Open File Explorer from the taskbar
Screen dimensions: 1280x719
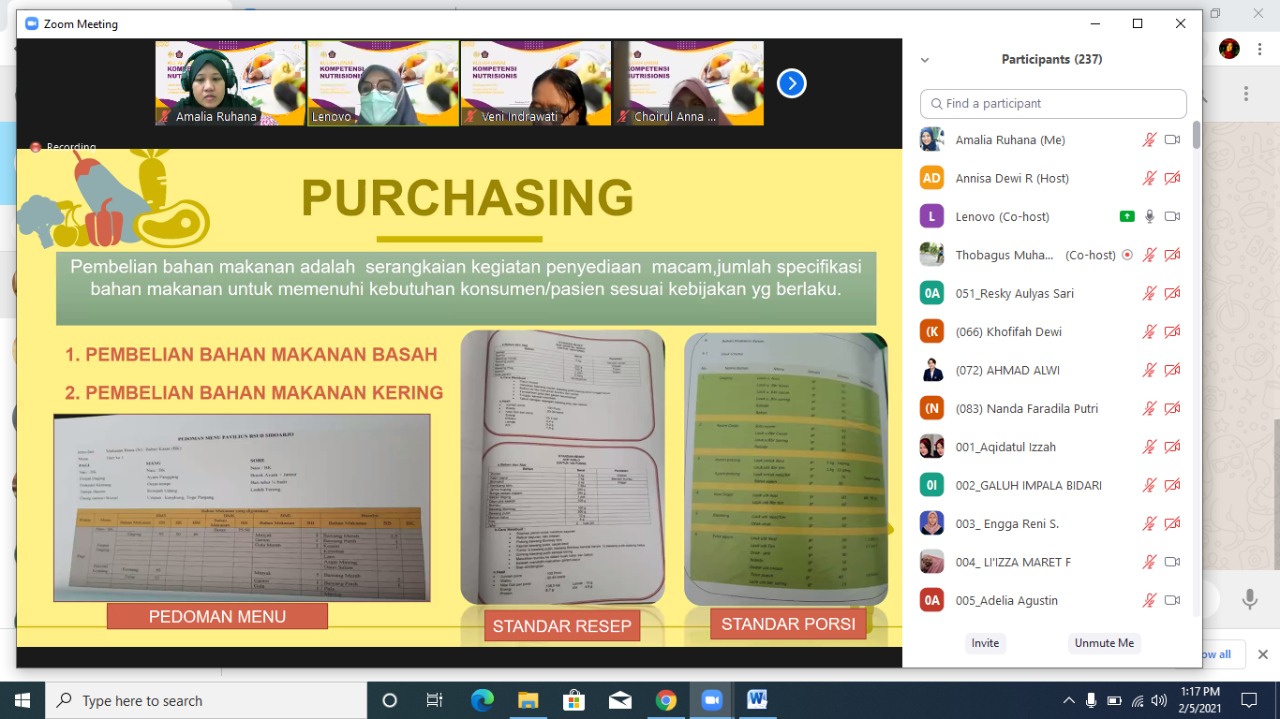[x=527, y=700]
